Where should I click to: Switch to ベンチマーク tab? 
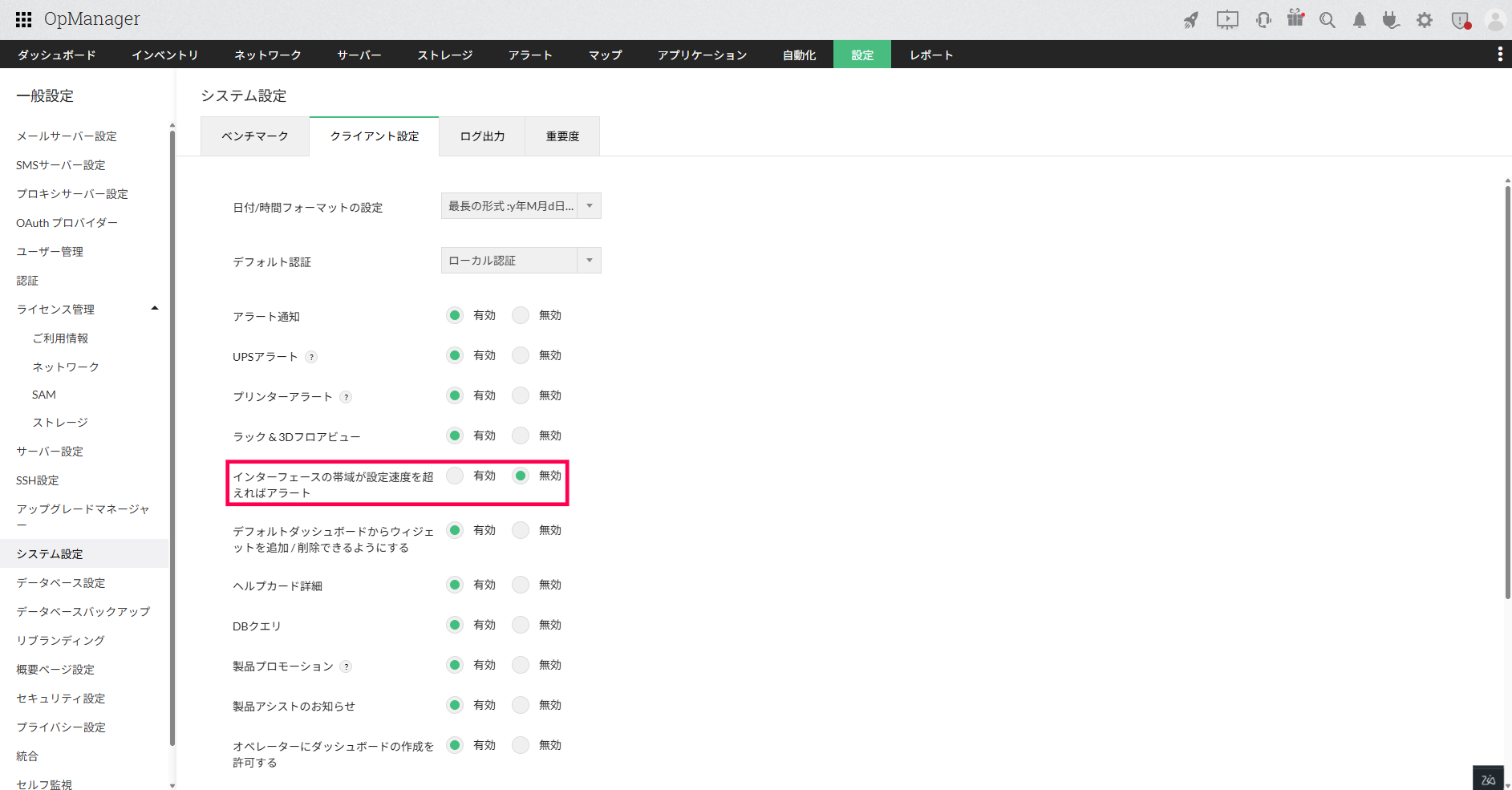point(255,136)
